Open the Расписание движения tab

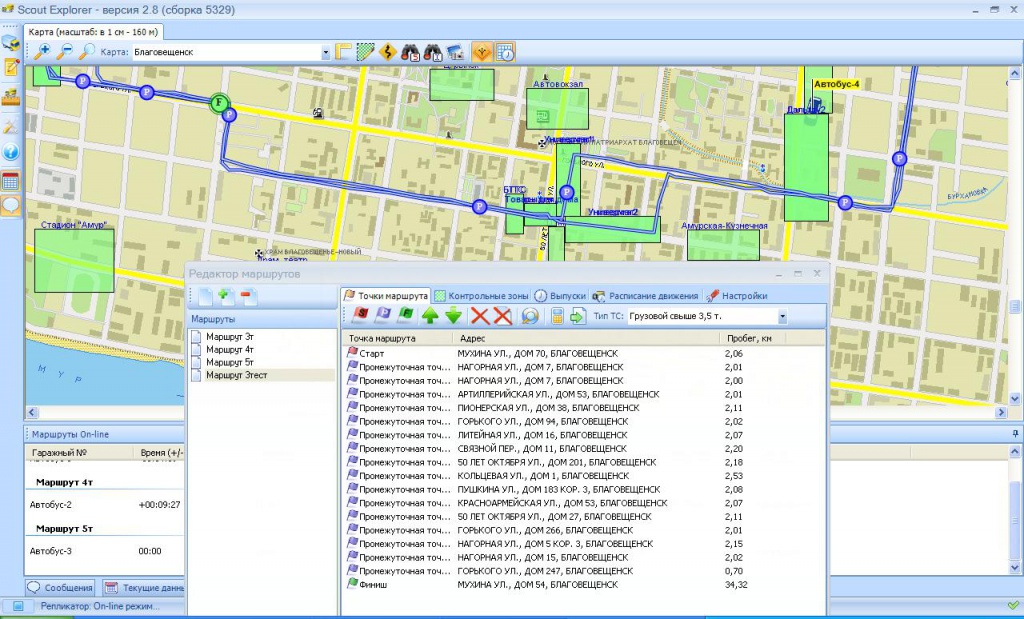click(646, 296)
